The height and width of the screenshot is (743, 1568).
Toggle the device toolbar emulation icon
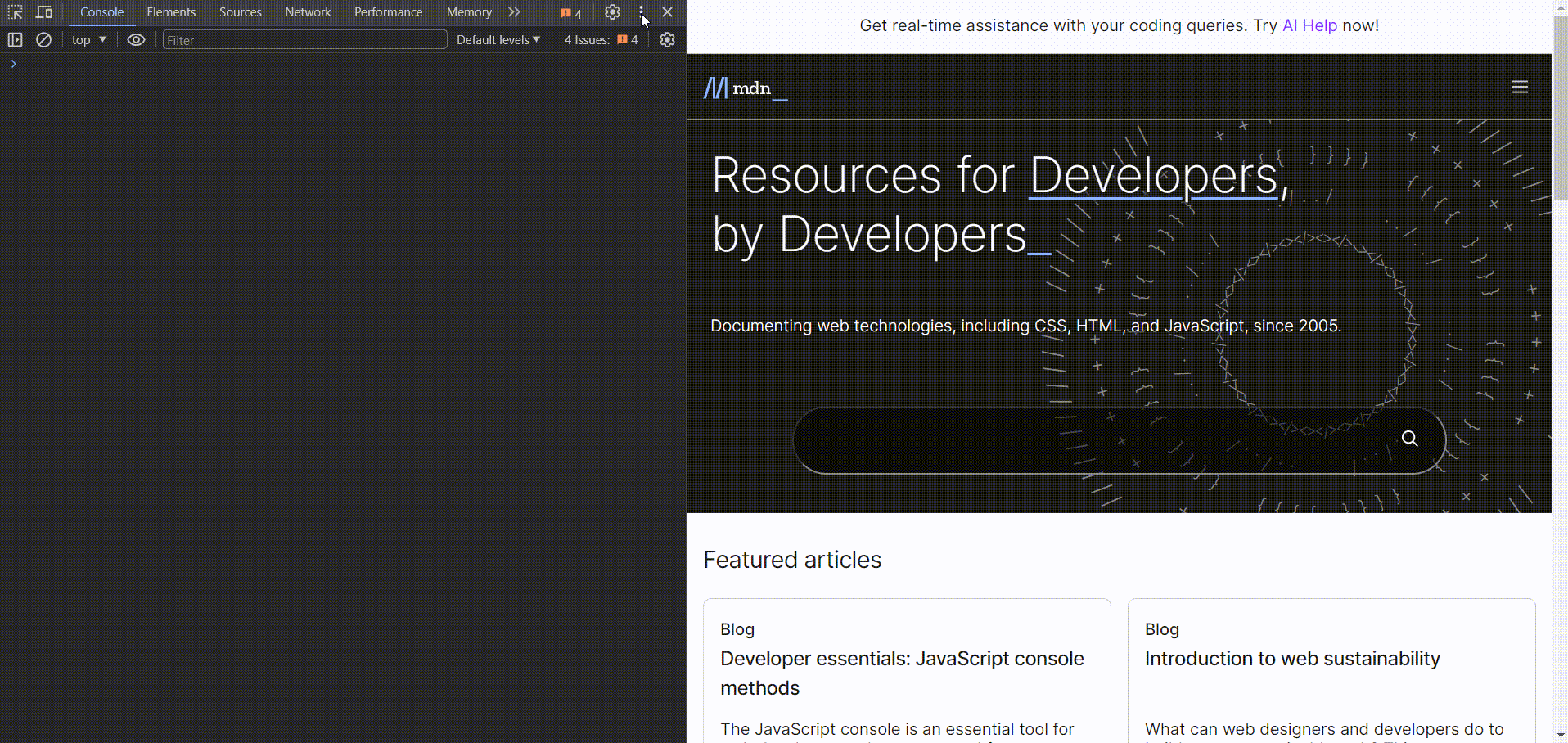(44, 12)
